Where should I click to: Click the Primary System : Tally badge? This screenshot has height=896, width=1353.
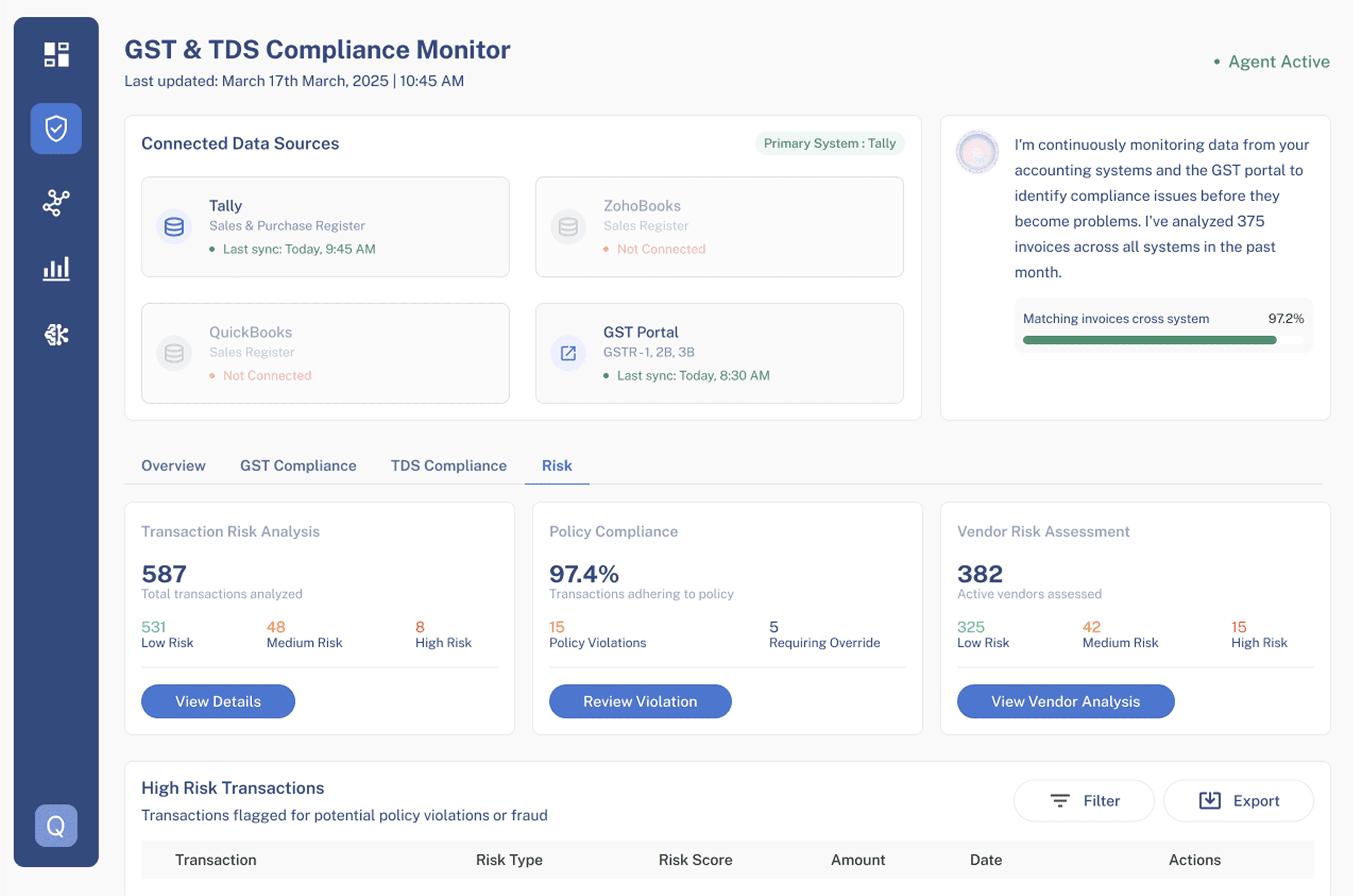[830, 143]
